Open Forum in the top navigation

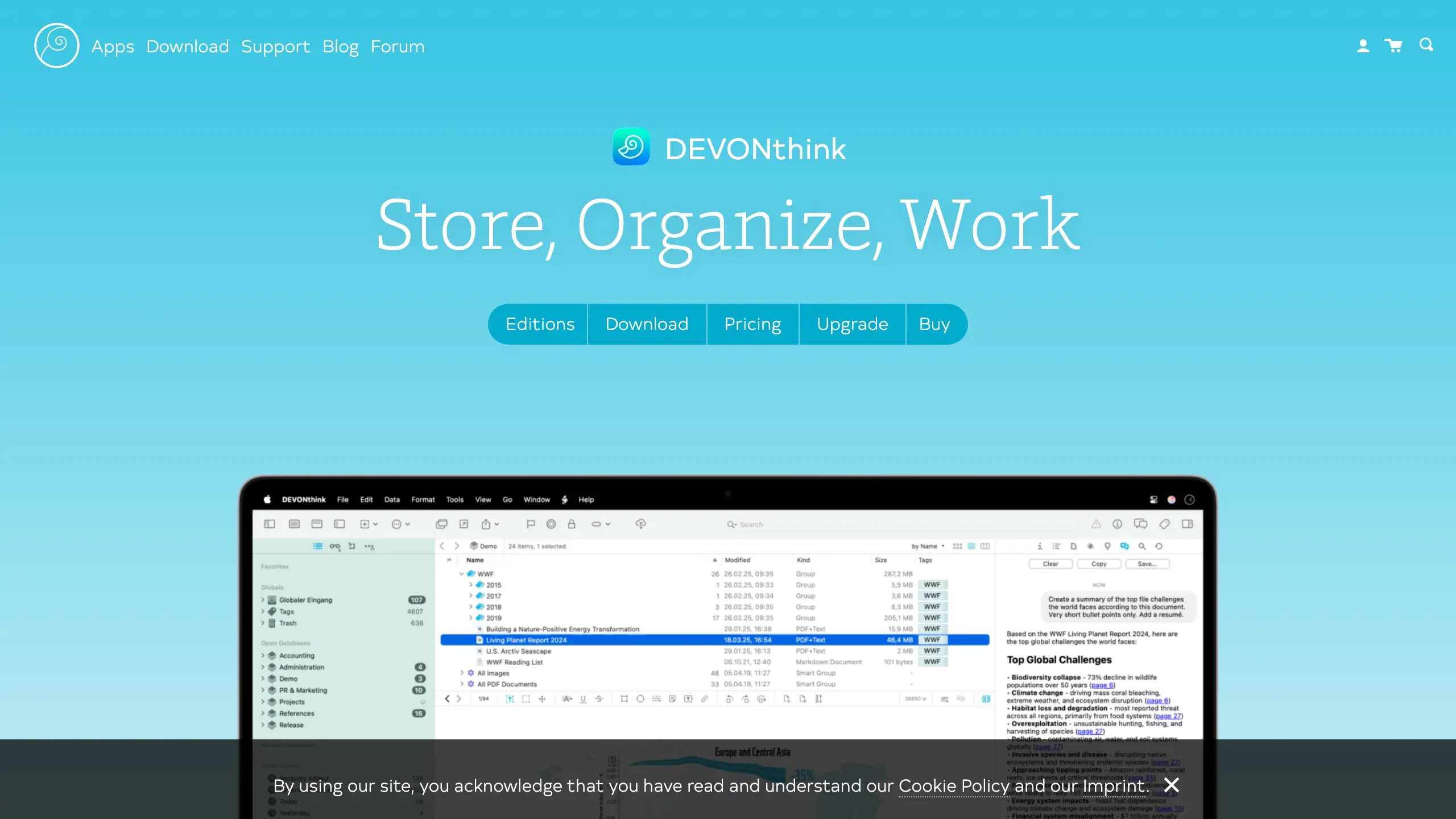(x=398, y=46)
